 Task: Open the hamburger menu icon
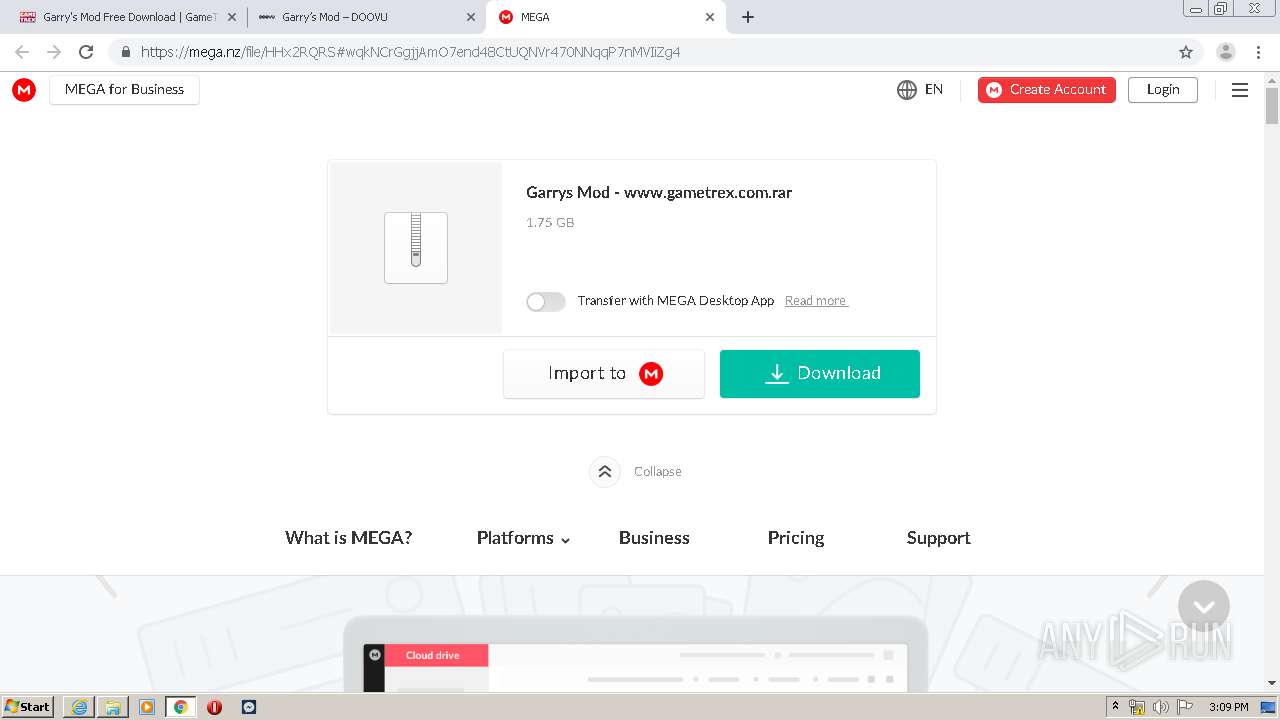tap(1240, 90)
